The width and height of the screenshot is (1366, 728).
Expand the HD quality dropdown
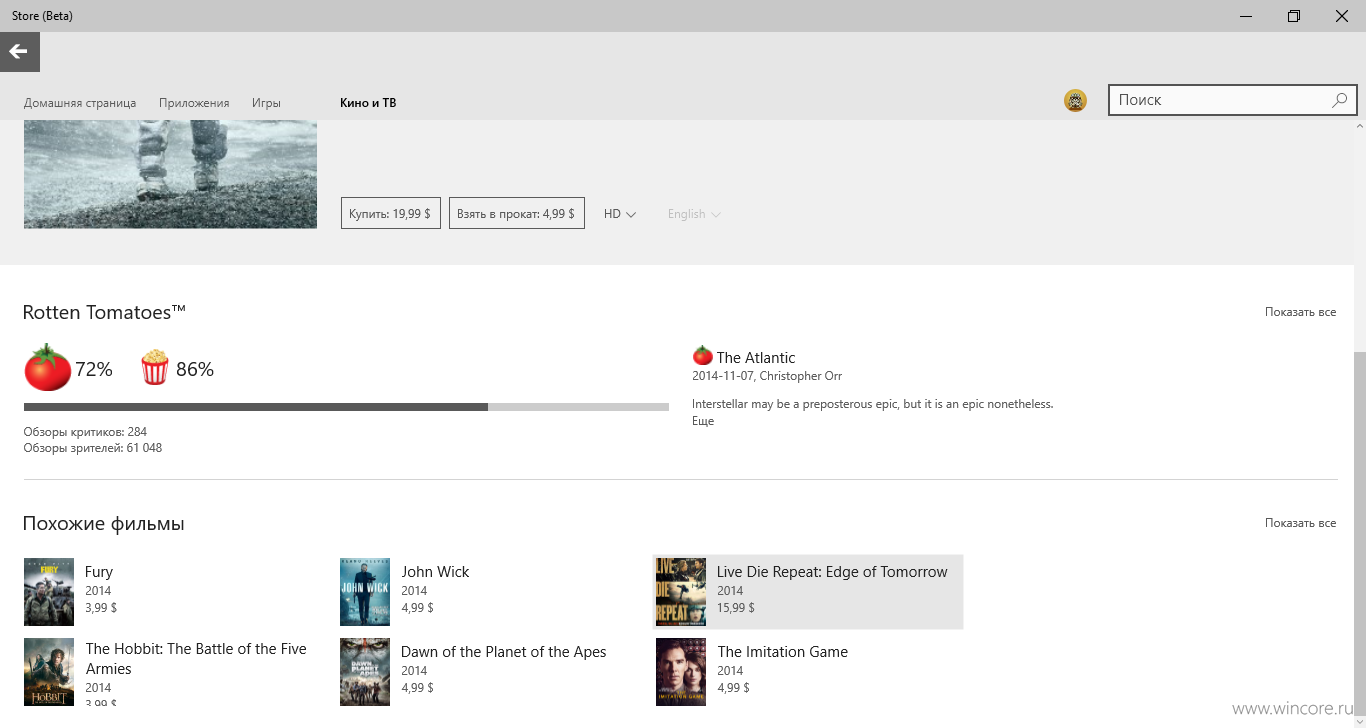pyautogui.click(x=620, y=214)
